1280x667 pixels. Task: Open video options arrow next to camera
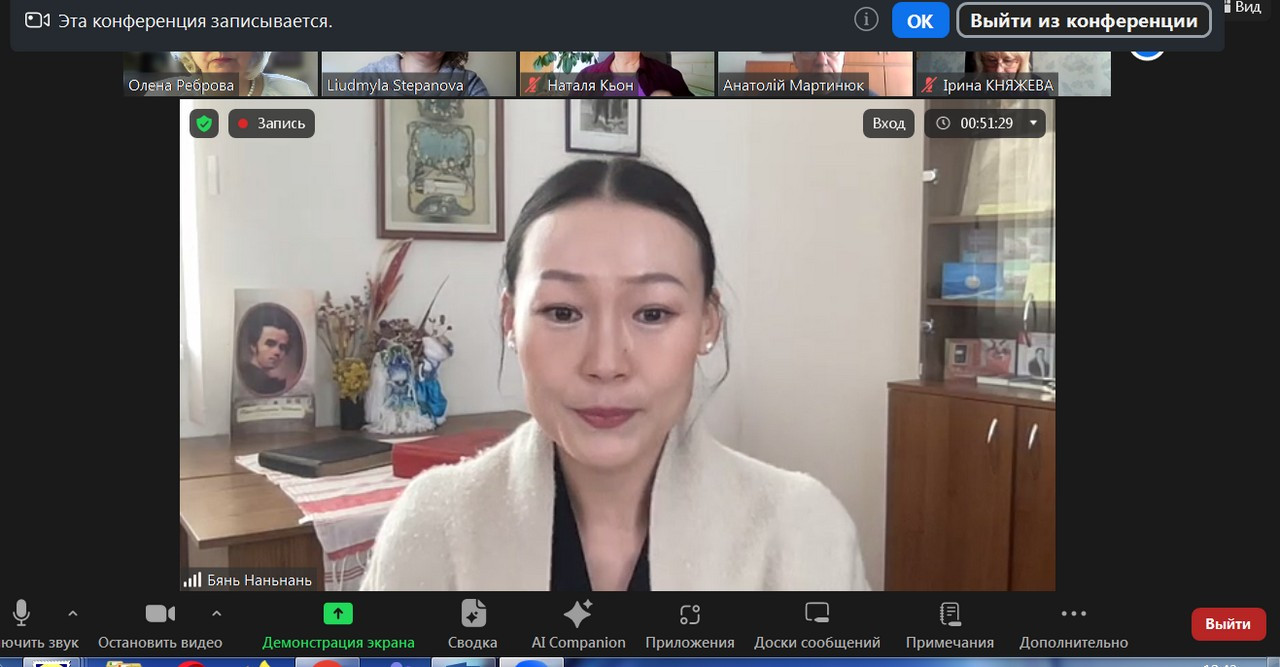tap(217, 613)
